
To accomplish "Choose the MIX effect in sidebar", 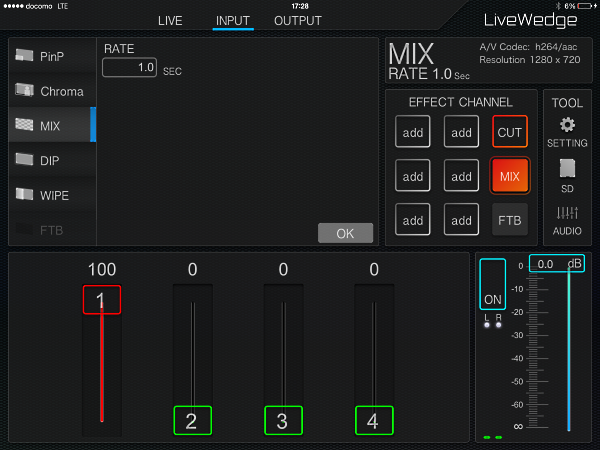I will [x=52, y=125].
